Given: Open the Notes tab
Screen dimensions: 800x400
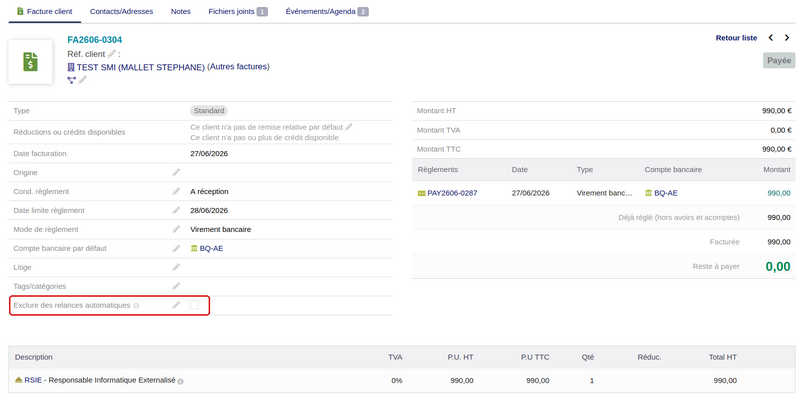Looking at the screenshot, I should [x=181, y=11].
